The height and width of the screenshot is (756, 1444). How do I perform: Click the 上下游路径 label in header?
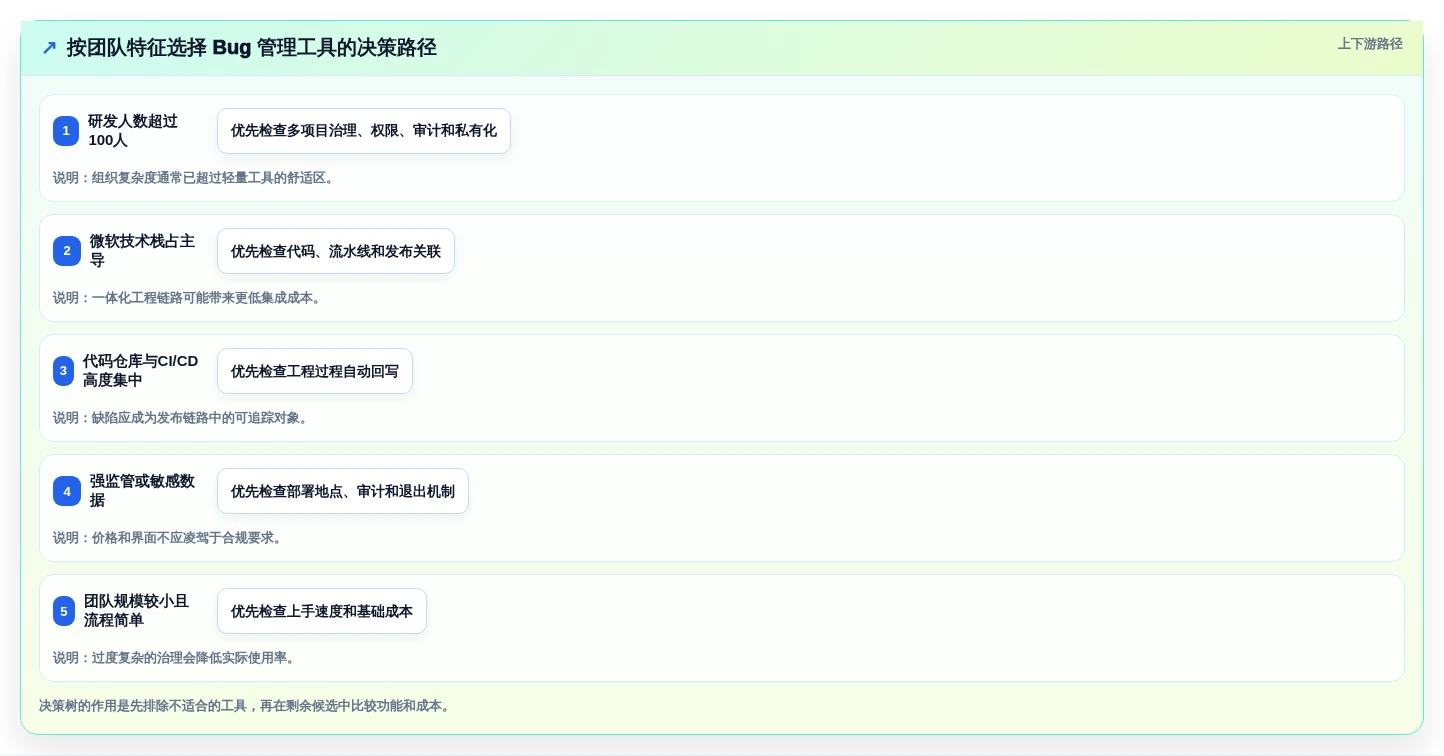(x=1370, y=44)
